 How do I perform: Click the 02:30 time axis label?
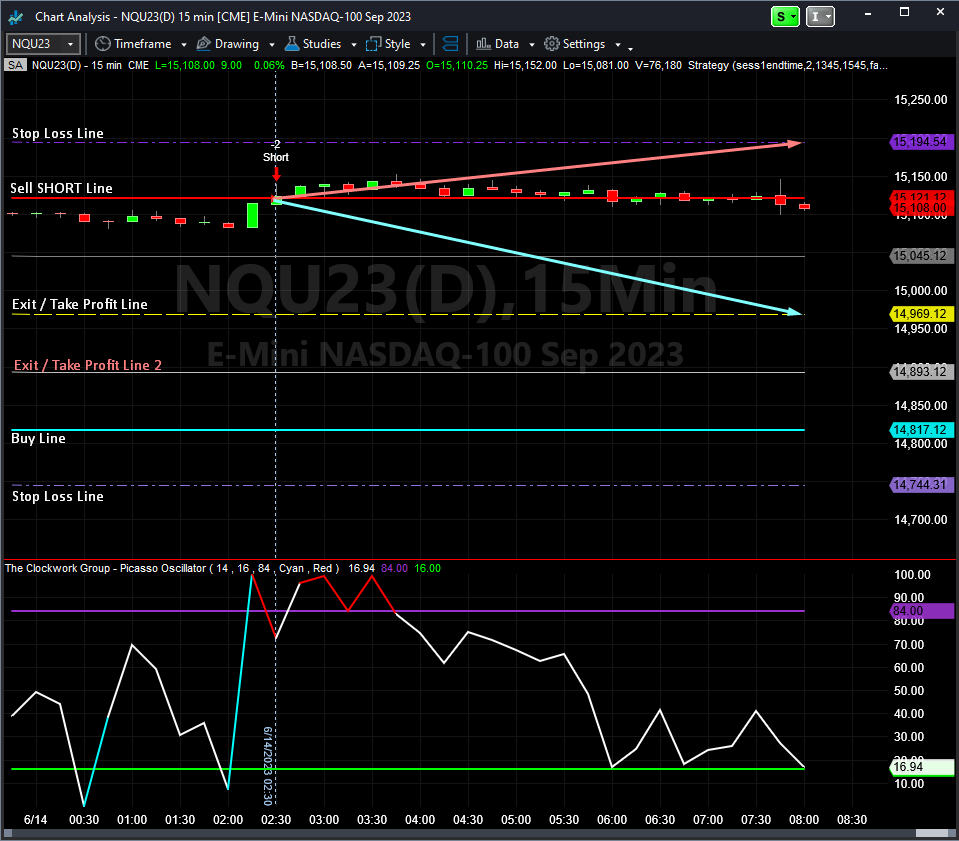coord(276,820)
